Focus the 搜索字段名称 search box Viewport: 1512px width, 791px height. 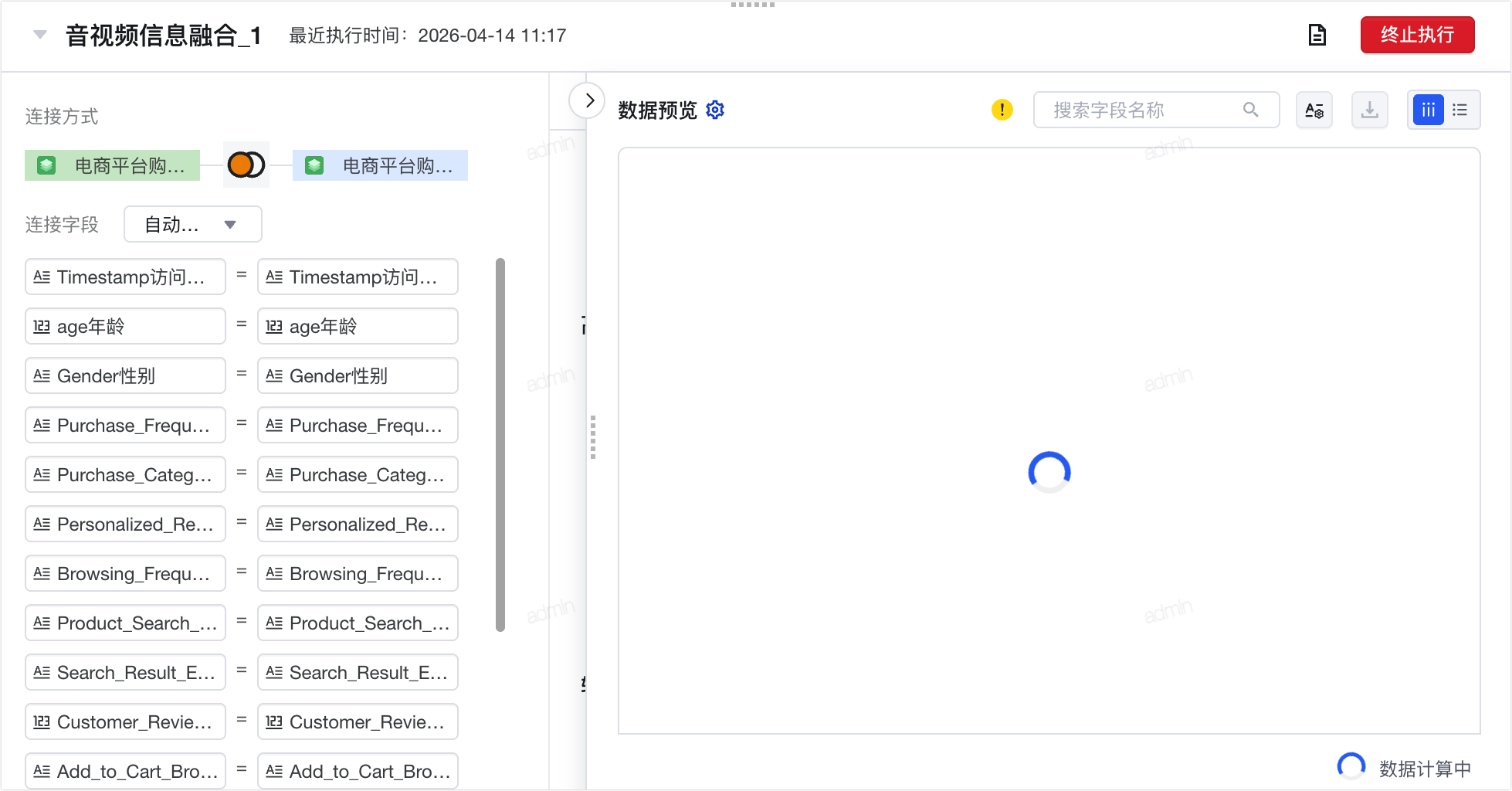pyautogui.click(x=1156, y=110)
